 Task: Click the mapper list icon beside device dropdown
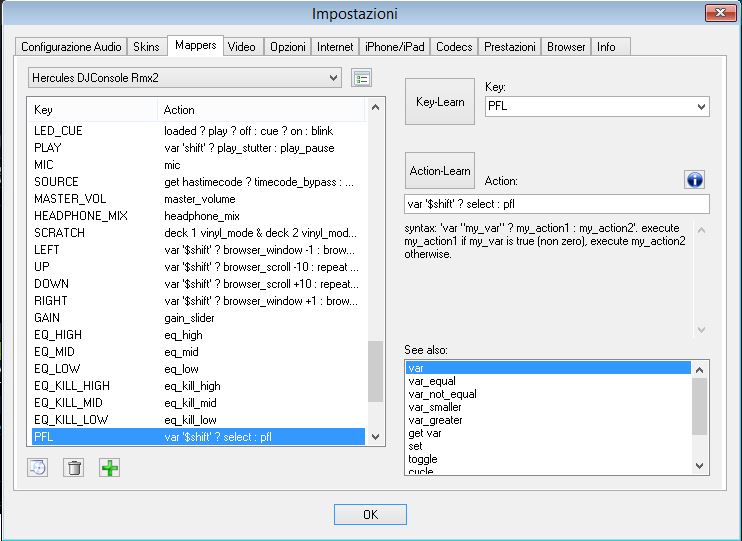pyautogui.click(x=361, y=78)
